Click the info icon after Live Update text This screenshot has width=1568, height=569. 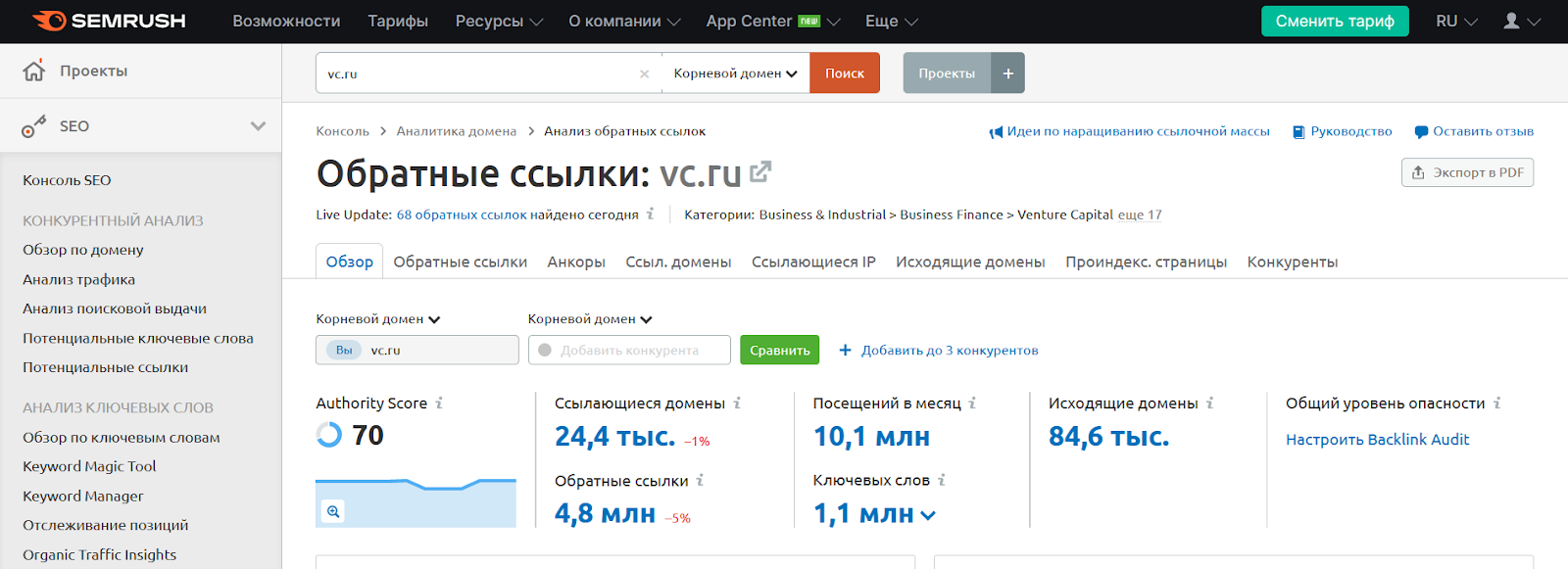(650, 213)
